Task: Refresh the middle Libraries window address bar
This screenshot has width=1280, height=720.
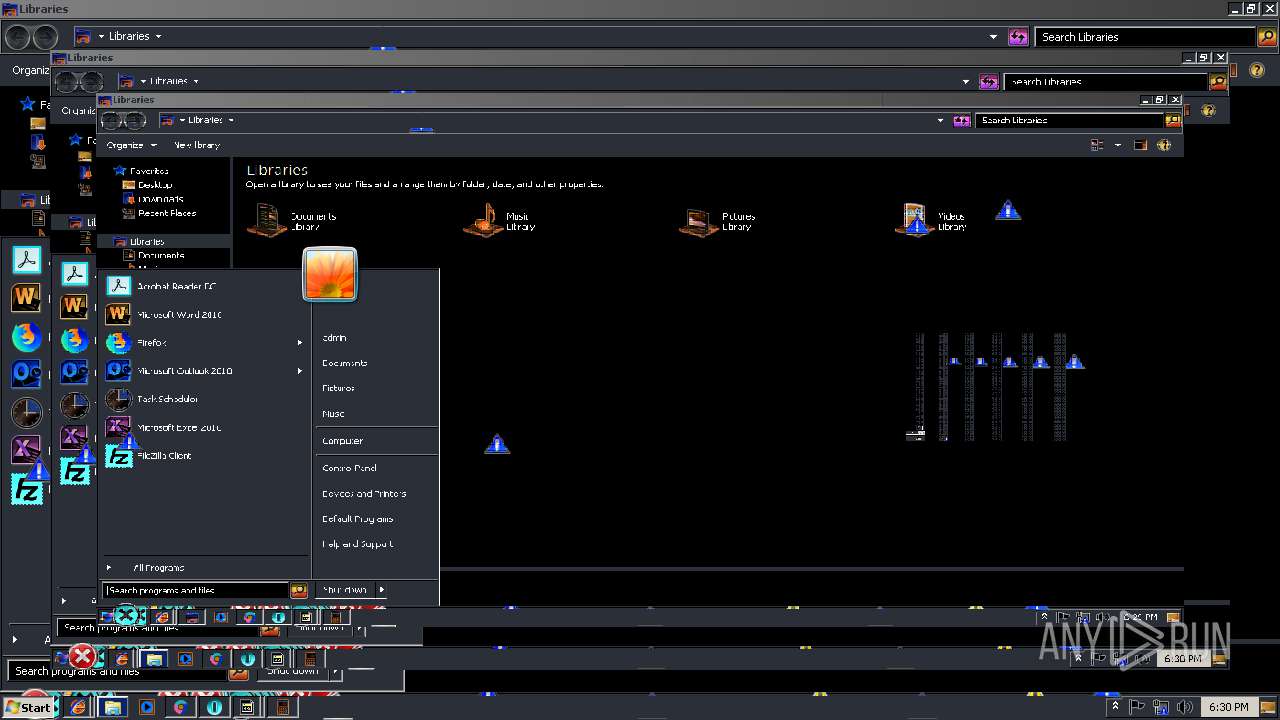Action: click(x=989, y=82)
